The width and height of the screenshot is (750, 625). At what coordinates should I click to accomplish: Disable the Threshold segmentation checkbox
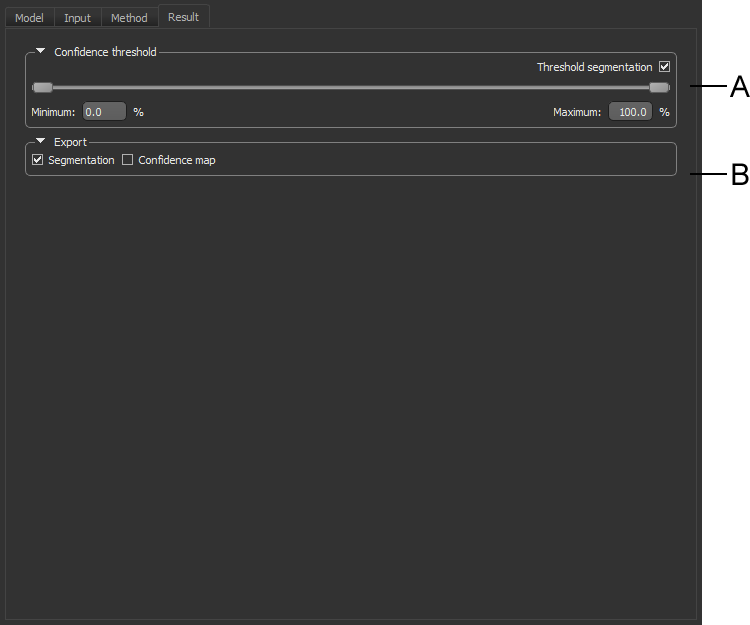(664, 67)
